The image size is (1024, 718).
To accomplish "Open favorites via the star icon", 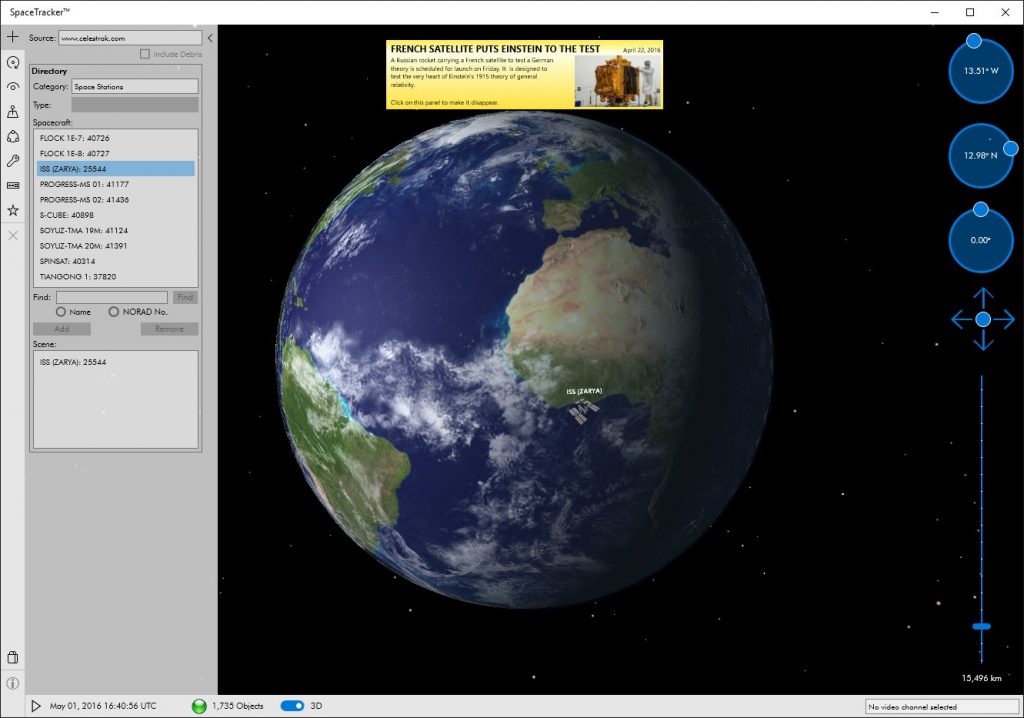I will 12,209.
